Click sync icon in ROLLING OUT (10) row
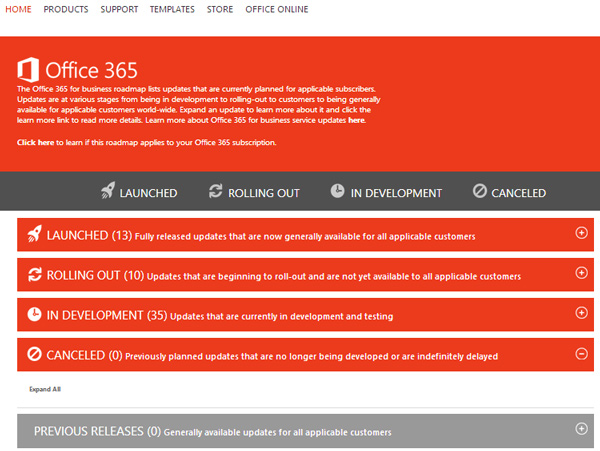This screenshot has width=600, height=451. 35,275
